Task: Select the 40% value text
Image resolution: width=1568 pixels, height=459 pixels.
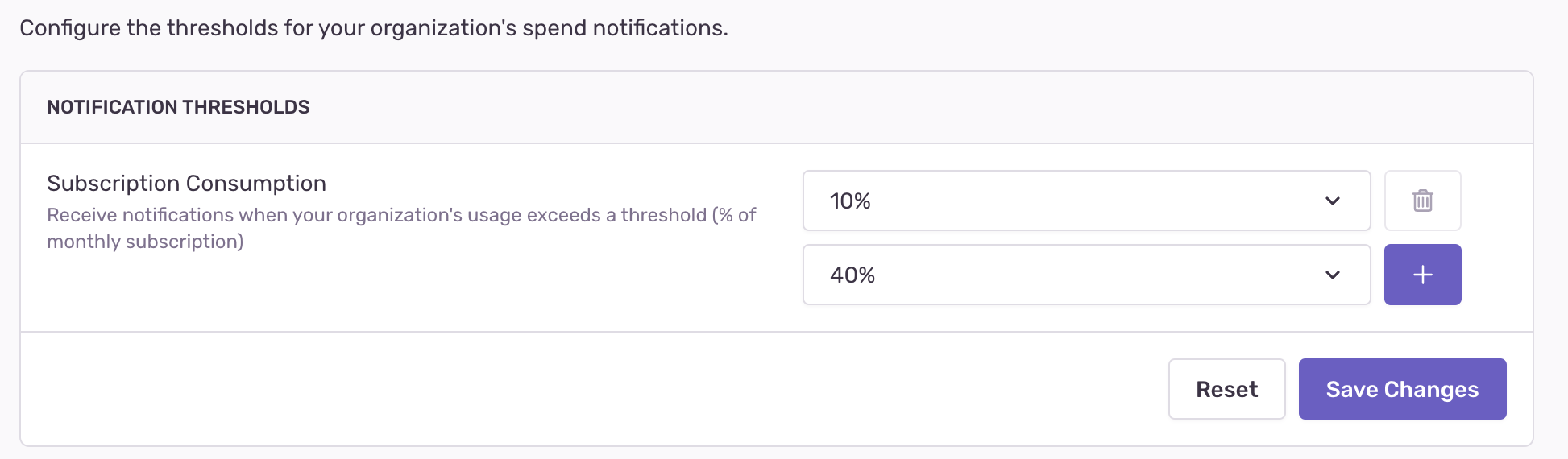Action: [852, 275]
